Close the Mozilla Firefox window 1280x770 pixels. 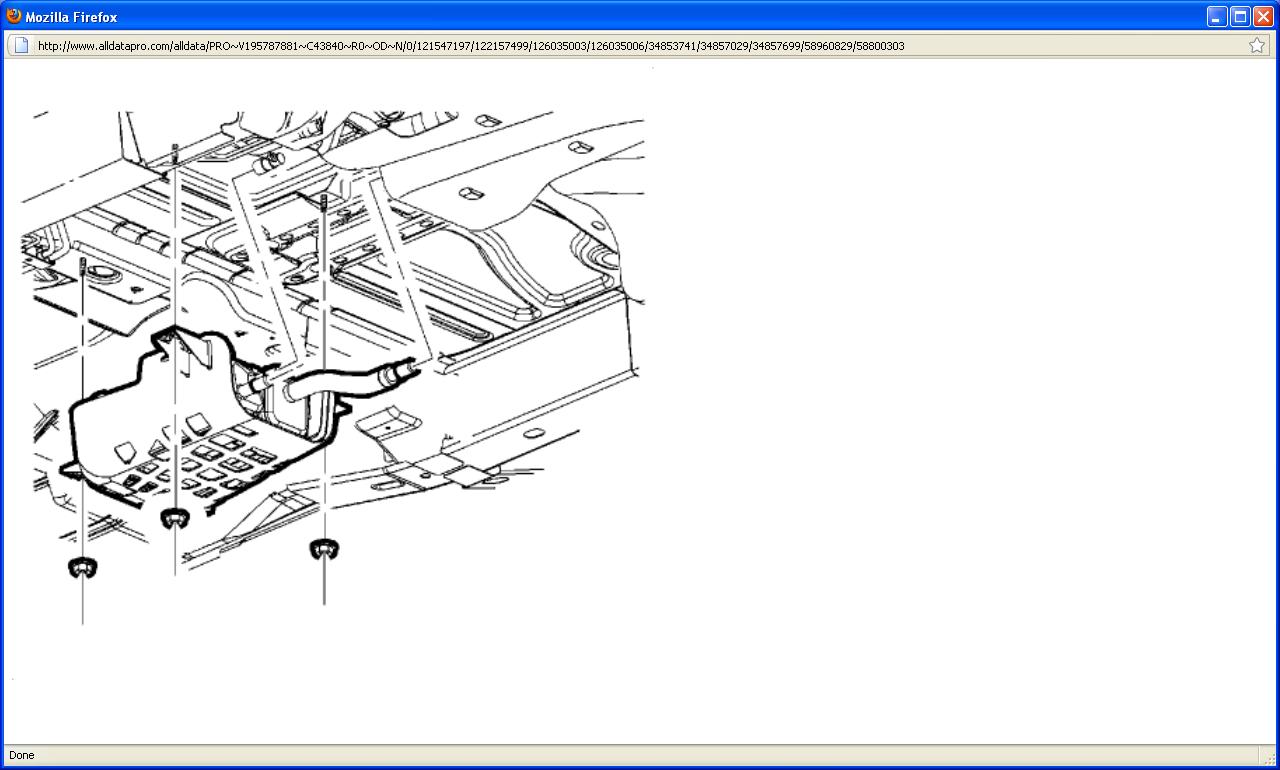(x=1263, y=17)
